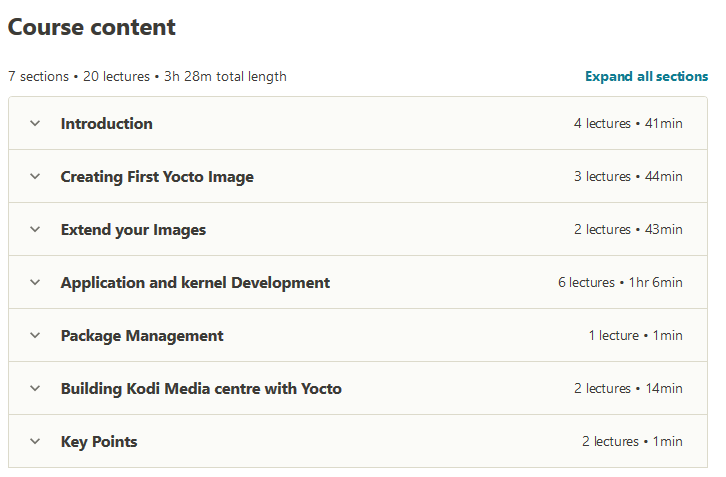The image size is (726, 477).
Task: Open Building Kodi Media centre with Yocto
Action: [201, 389]
